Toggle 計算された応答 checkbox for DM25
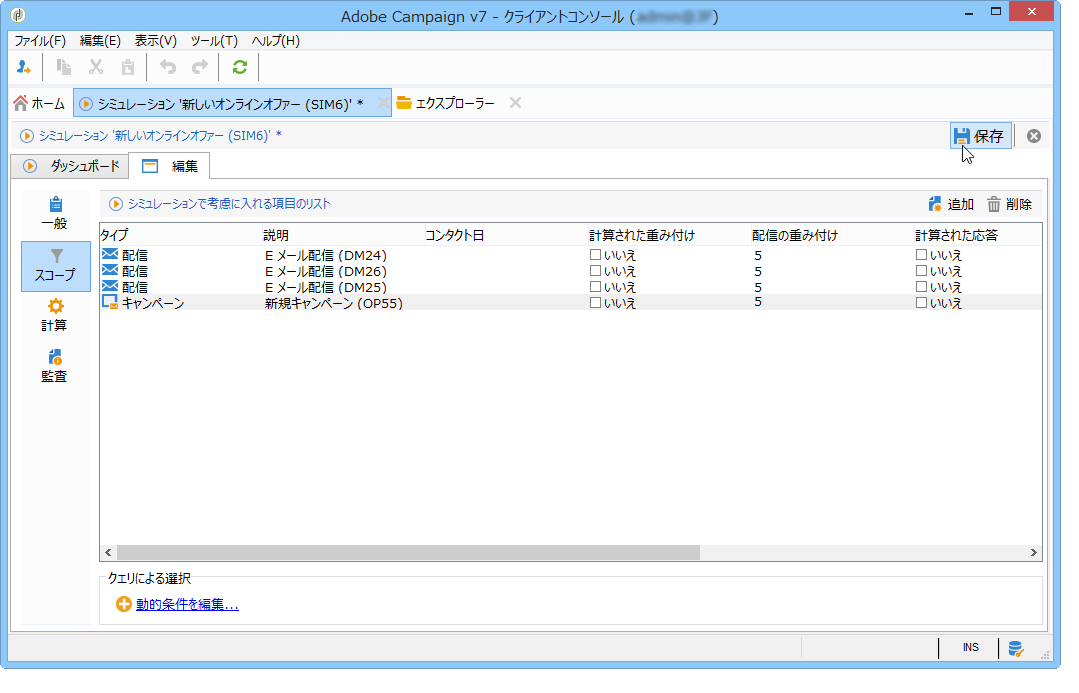1079x693 pixels. [x=921, y=287]
